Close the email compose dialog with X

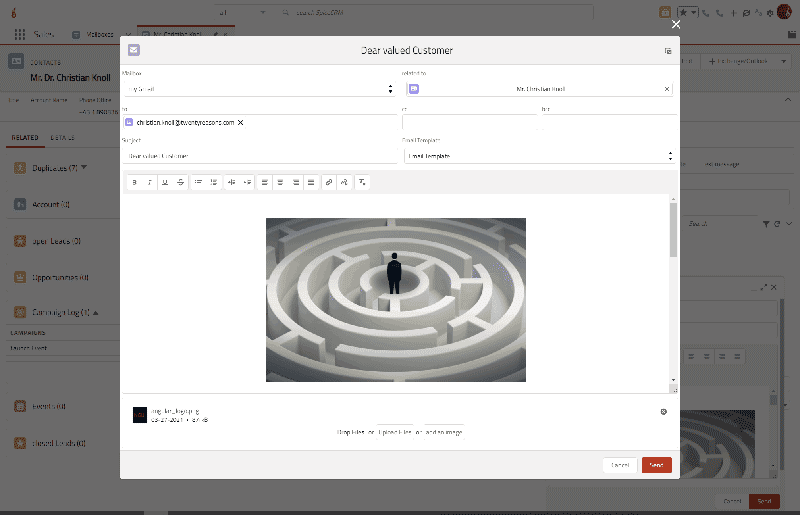(x=676, y=24)
